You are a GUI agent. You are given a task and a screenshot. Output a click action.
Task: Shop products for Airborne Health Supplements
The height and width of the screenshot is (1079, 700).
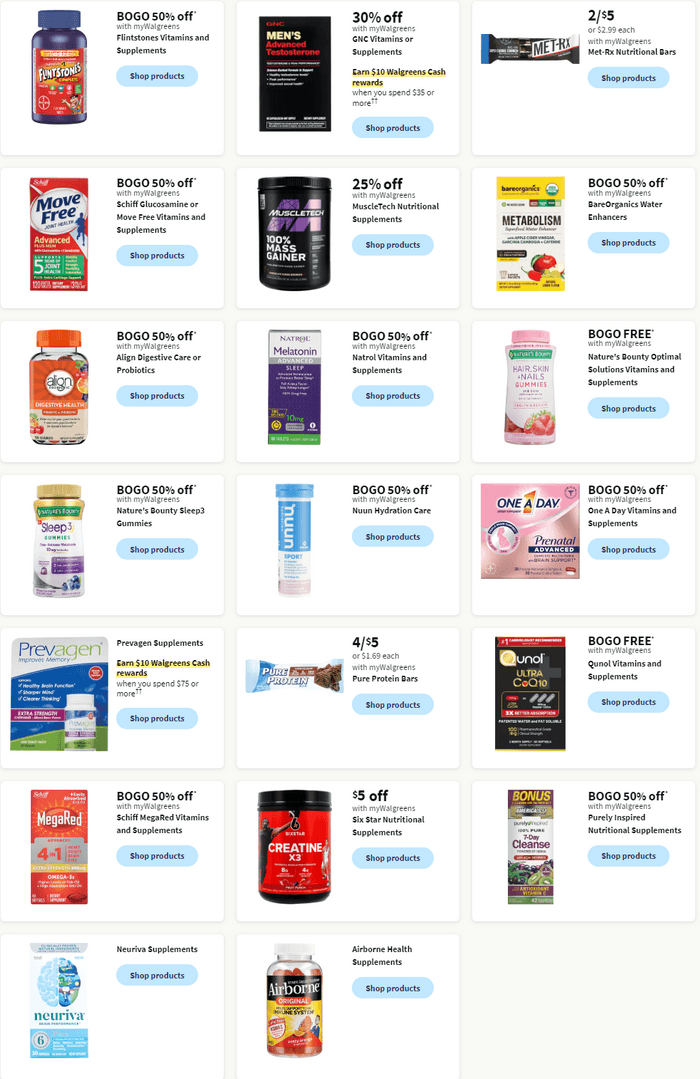tap(392, 987)
